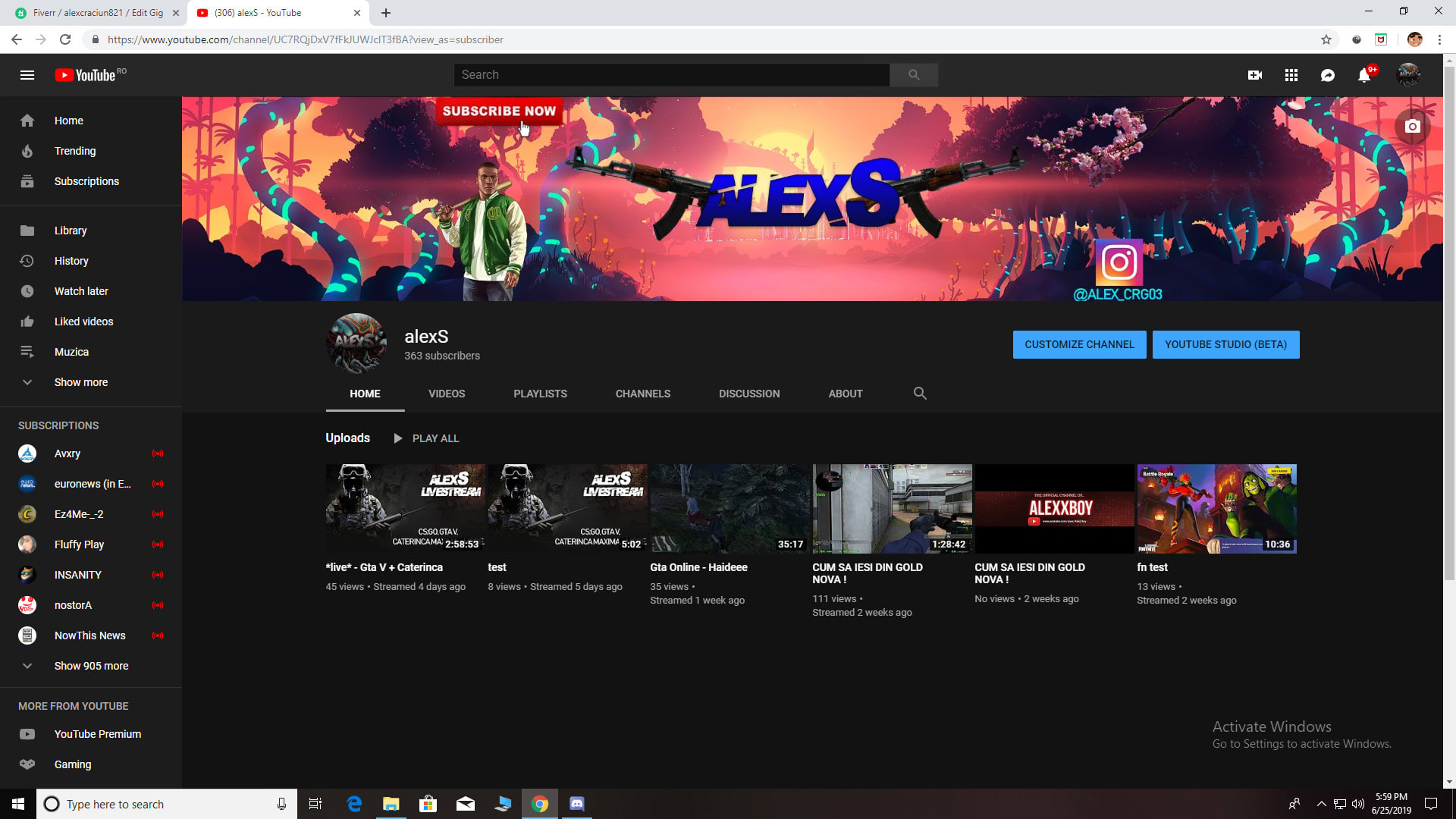1456x819 pixels.
Task: Open the fn test video thumbnail
Action: coord(1216,509)
